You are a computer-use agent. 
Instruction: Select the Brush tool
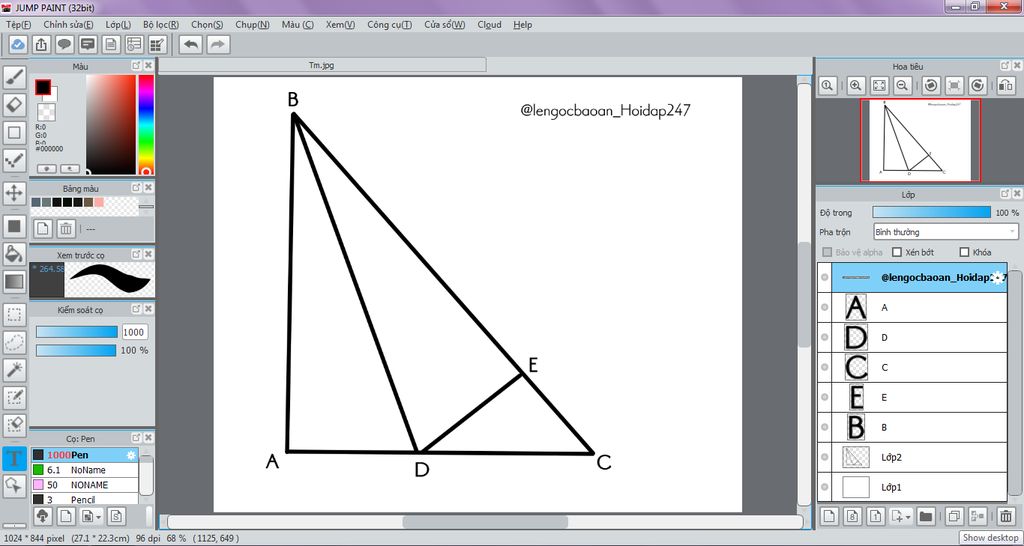coord(14,77)
